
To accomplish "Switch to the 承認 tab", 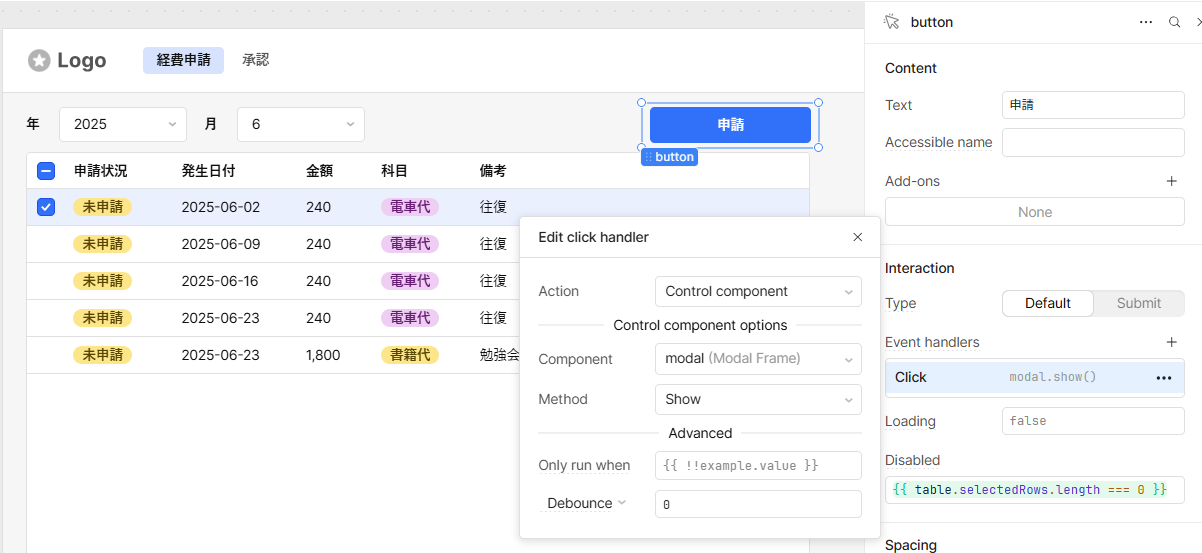I will (256, 60).
